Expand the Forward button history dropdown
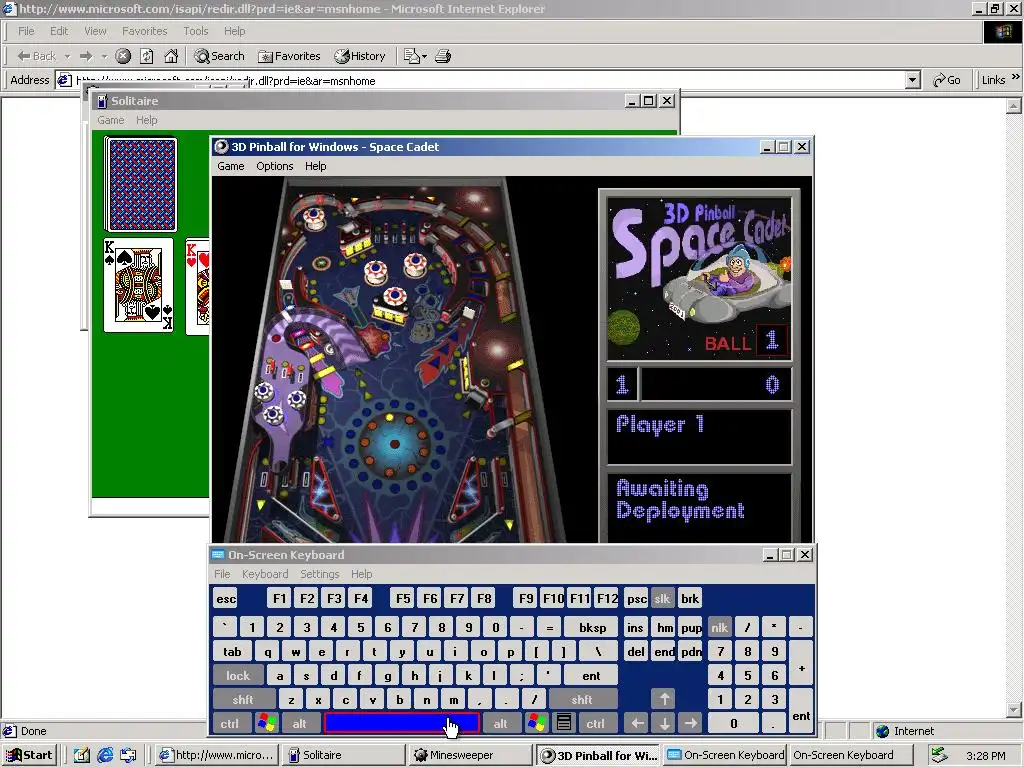Image resolution: width=1024 pixels, height=768 pixels. (104, 57)
